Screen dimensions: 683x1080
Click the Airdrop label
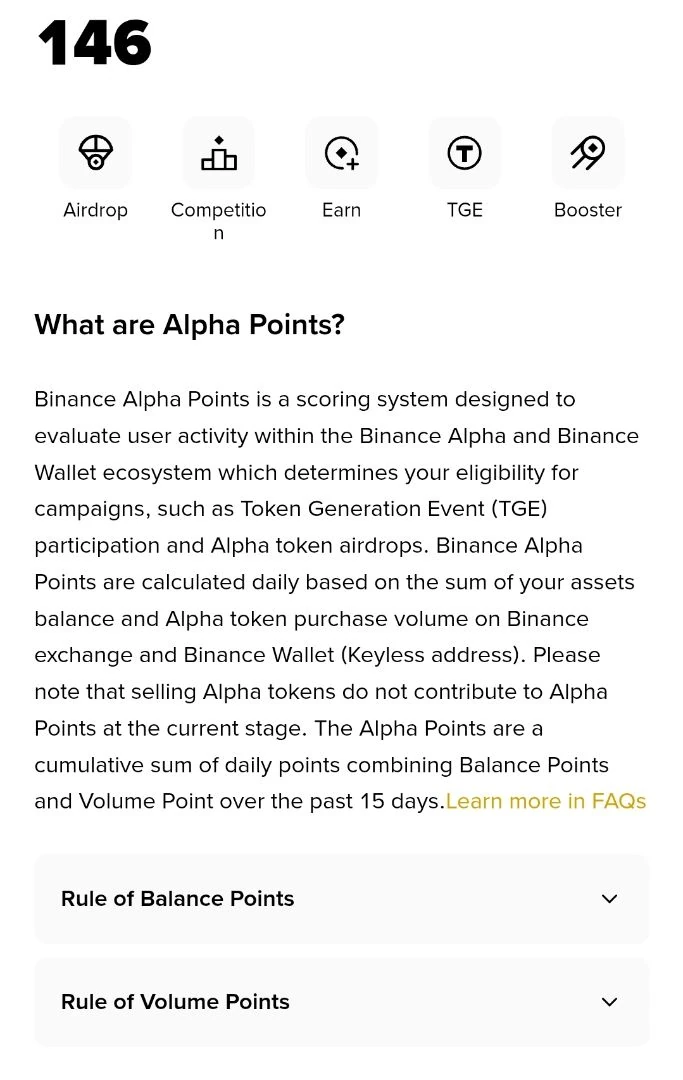(x=95, y=209)
